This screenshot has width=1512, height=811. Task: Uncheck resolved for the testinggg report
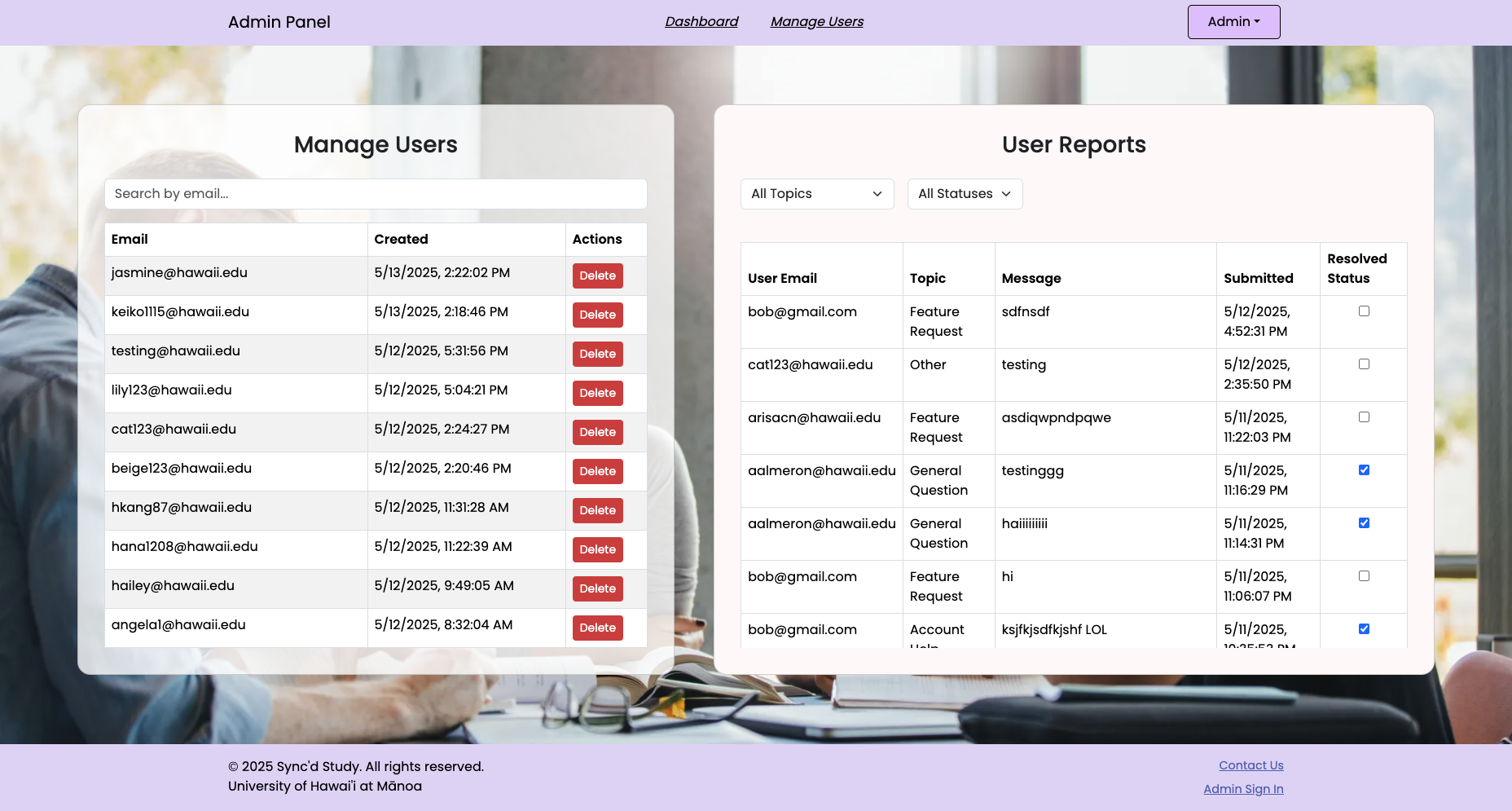point(1364,470)
